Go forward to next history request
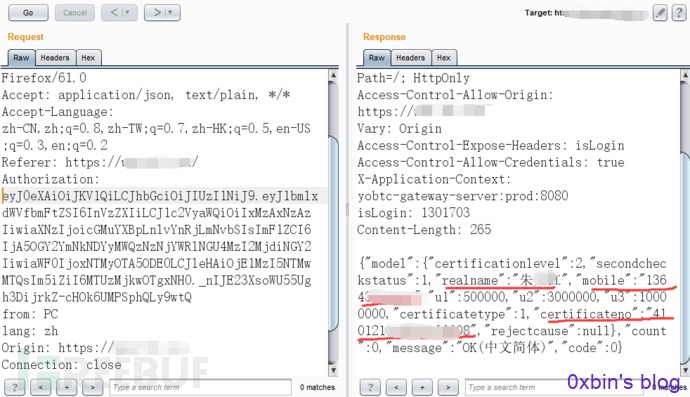This screenshot has width=690, height=397. 157,13
